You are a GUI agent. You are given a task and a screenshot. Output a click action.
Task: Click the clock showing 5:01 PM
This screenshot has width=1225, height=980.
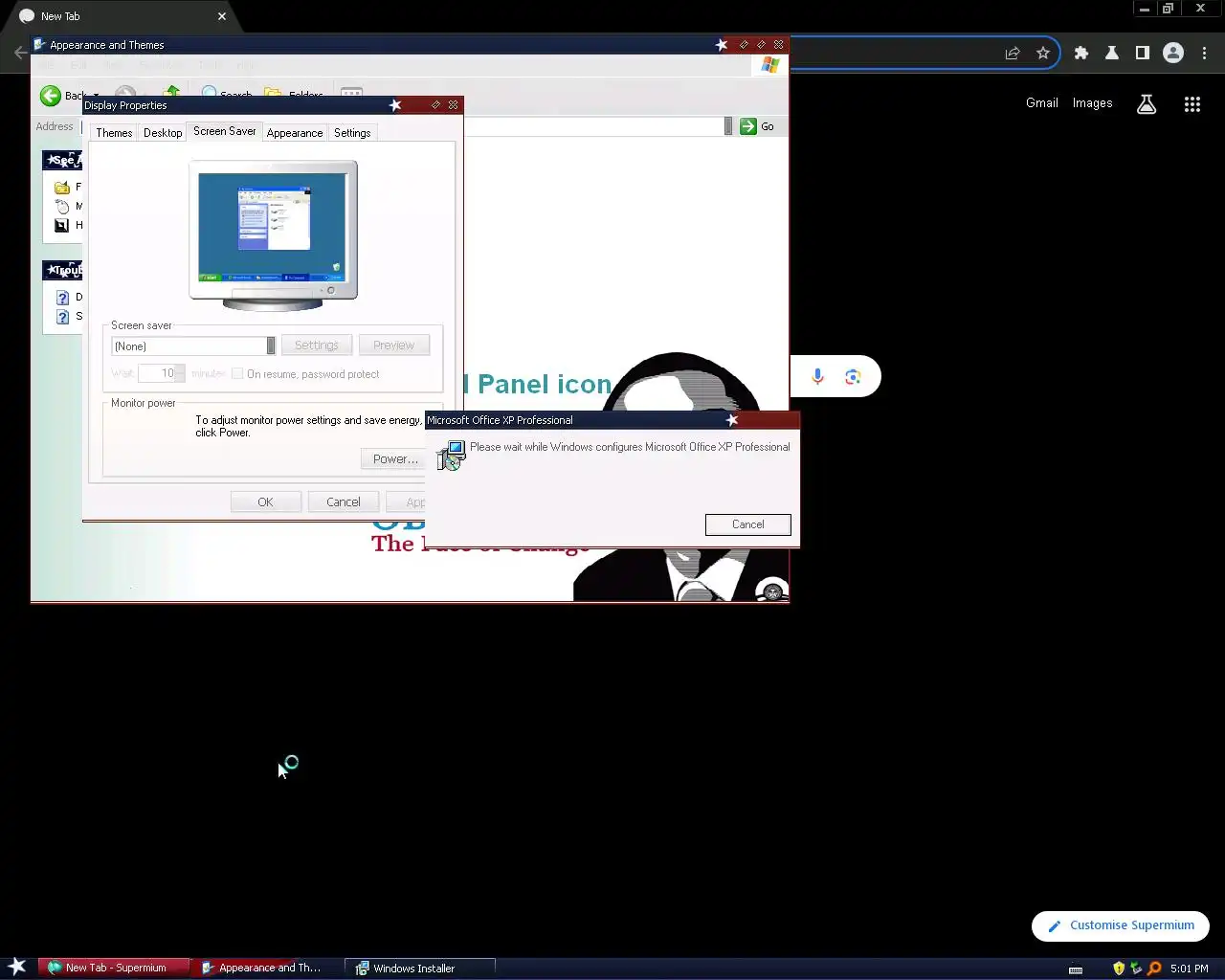click(1190, 969)
